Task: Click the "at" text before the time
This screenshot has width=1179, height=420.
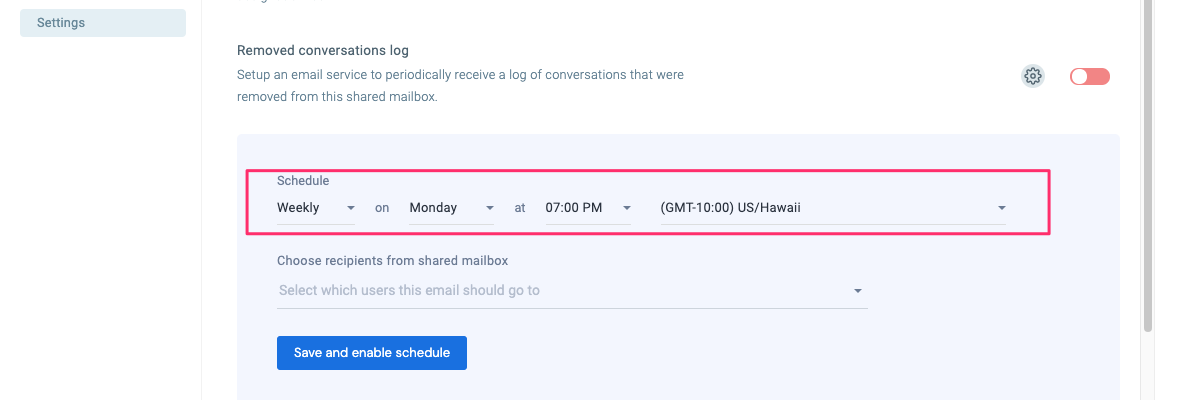Action: tap(520, 207)
